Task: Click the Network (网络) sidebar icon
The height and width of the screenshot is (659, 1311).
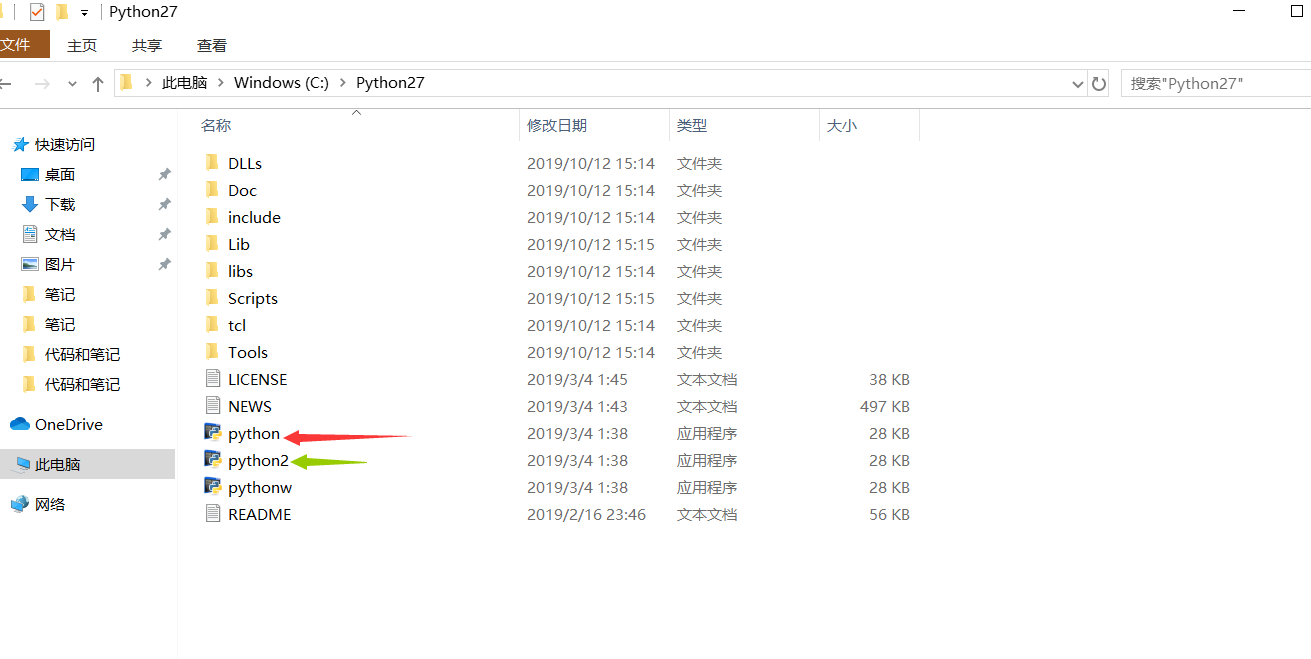Action: tap(20, 504)
